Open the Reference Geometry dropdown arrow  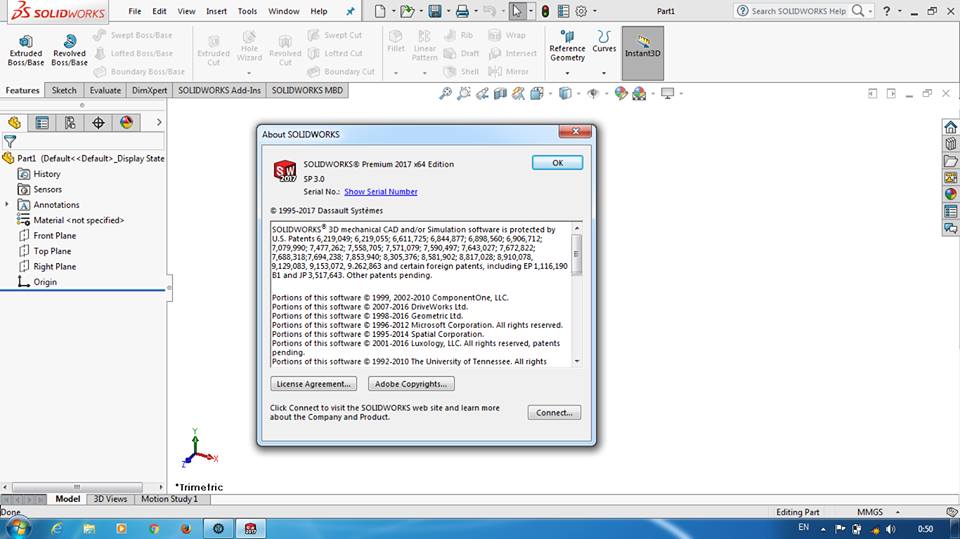[567, 73]
